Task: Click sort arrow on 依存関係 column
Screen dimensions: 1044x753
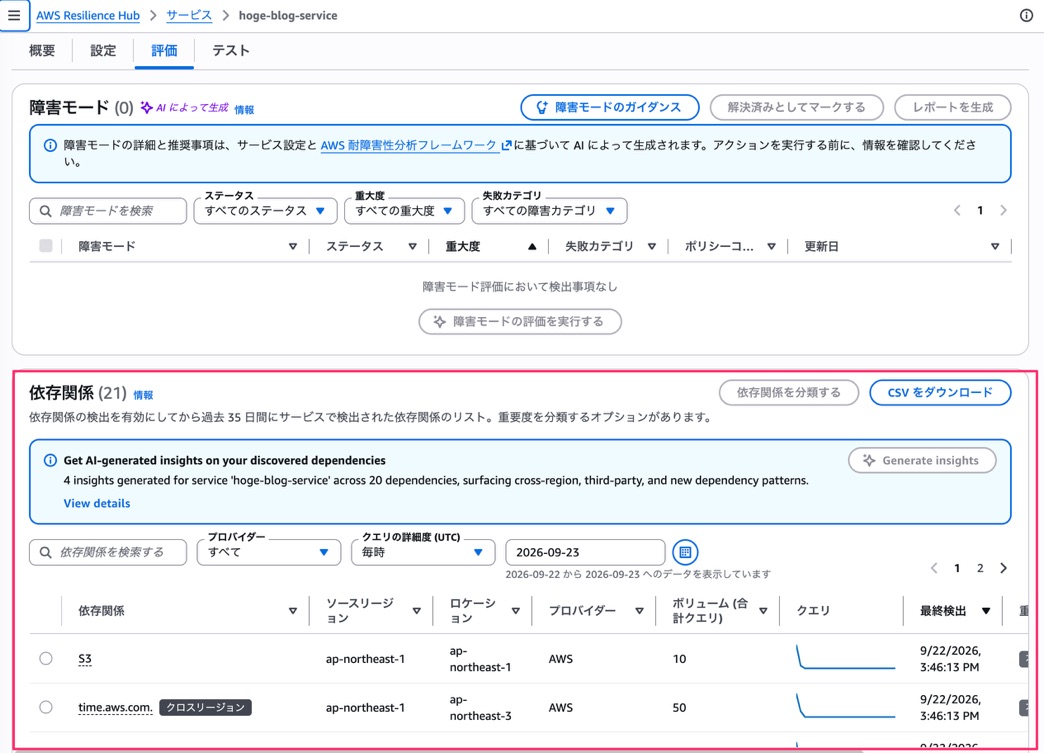Action: (x=293, y=611)
